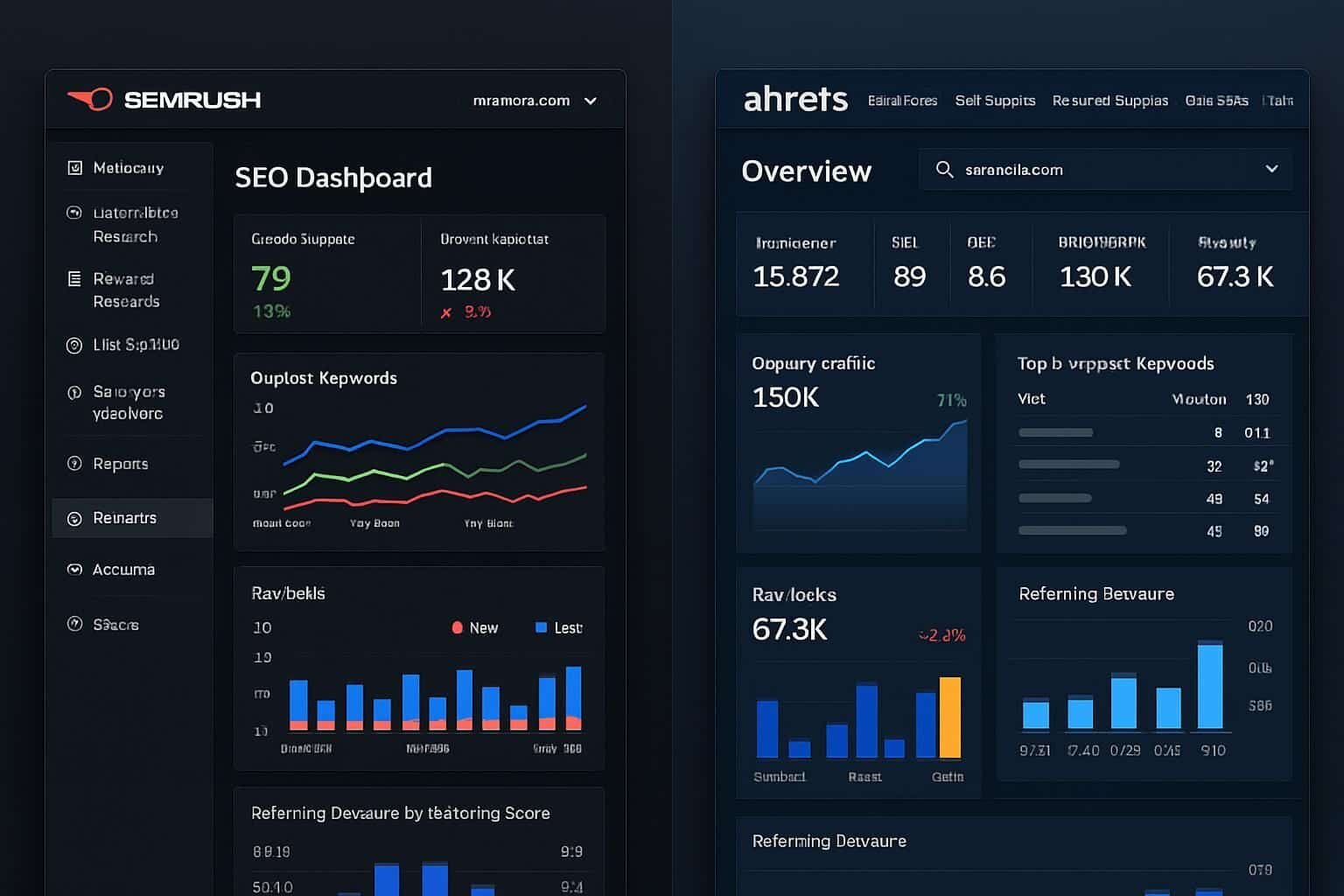Click the 71% traffic change label

coord(952,401)
